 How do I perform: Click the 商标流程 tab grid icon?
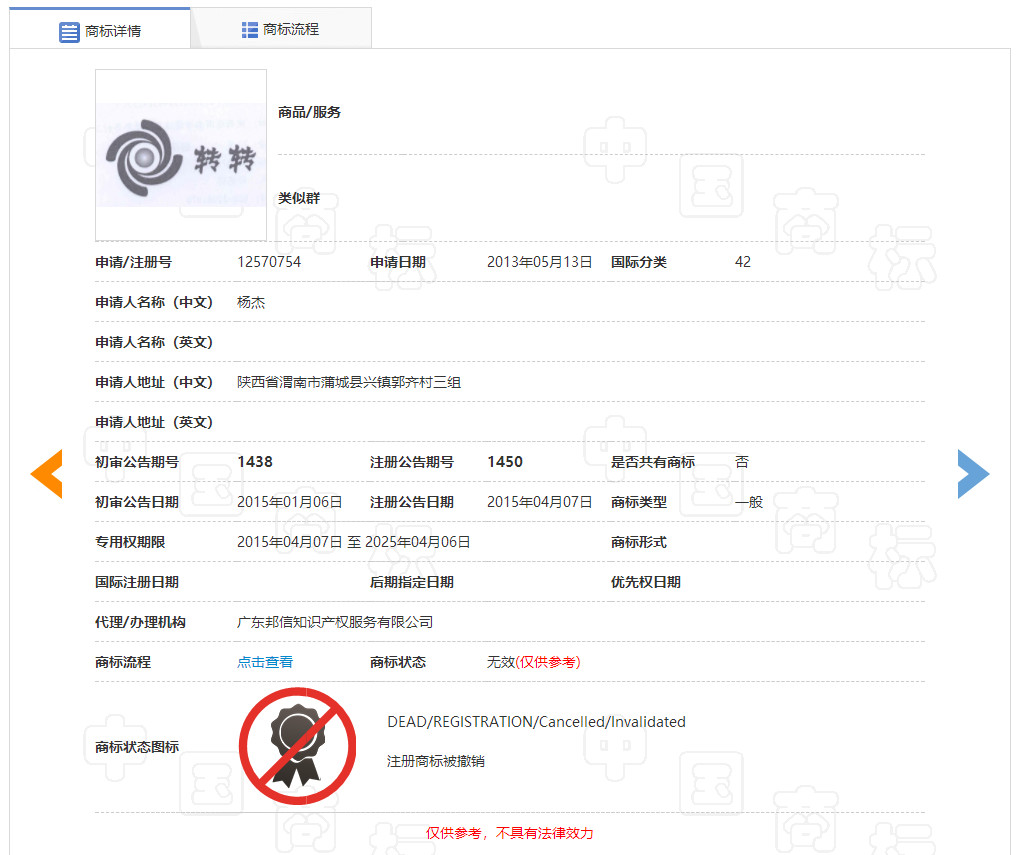tap(250, 29)
